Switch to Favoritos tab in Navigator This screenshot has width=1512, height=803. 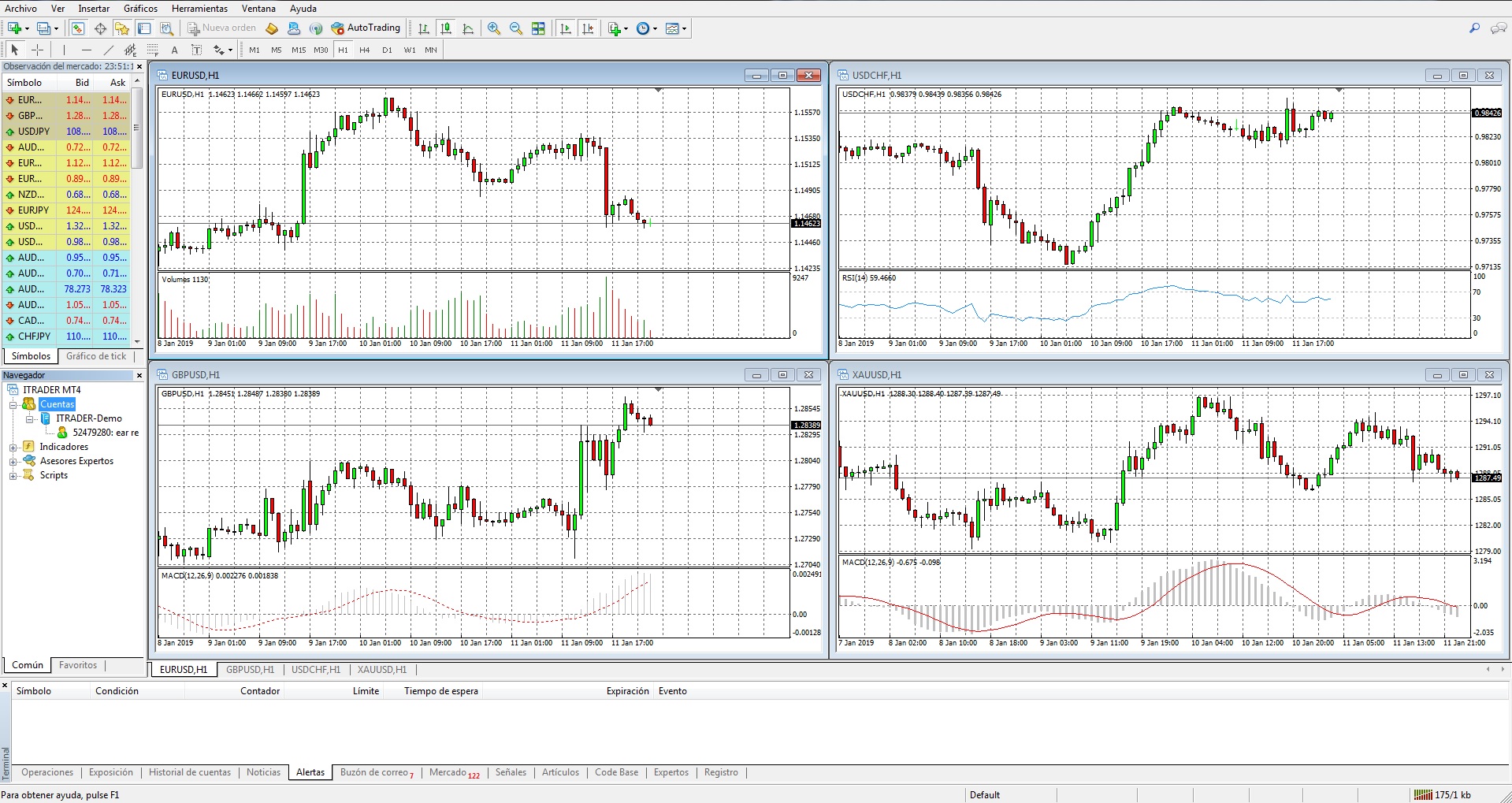pyautogui.click(x=78, y=665)
